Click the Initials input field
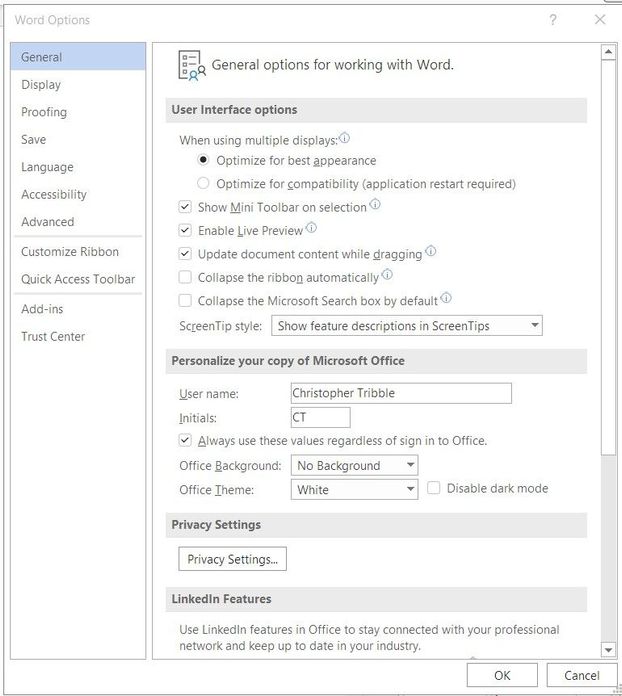Screen dimensions: 622x696 [321, 417]
